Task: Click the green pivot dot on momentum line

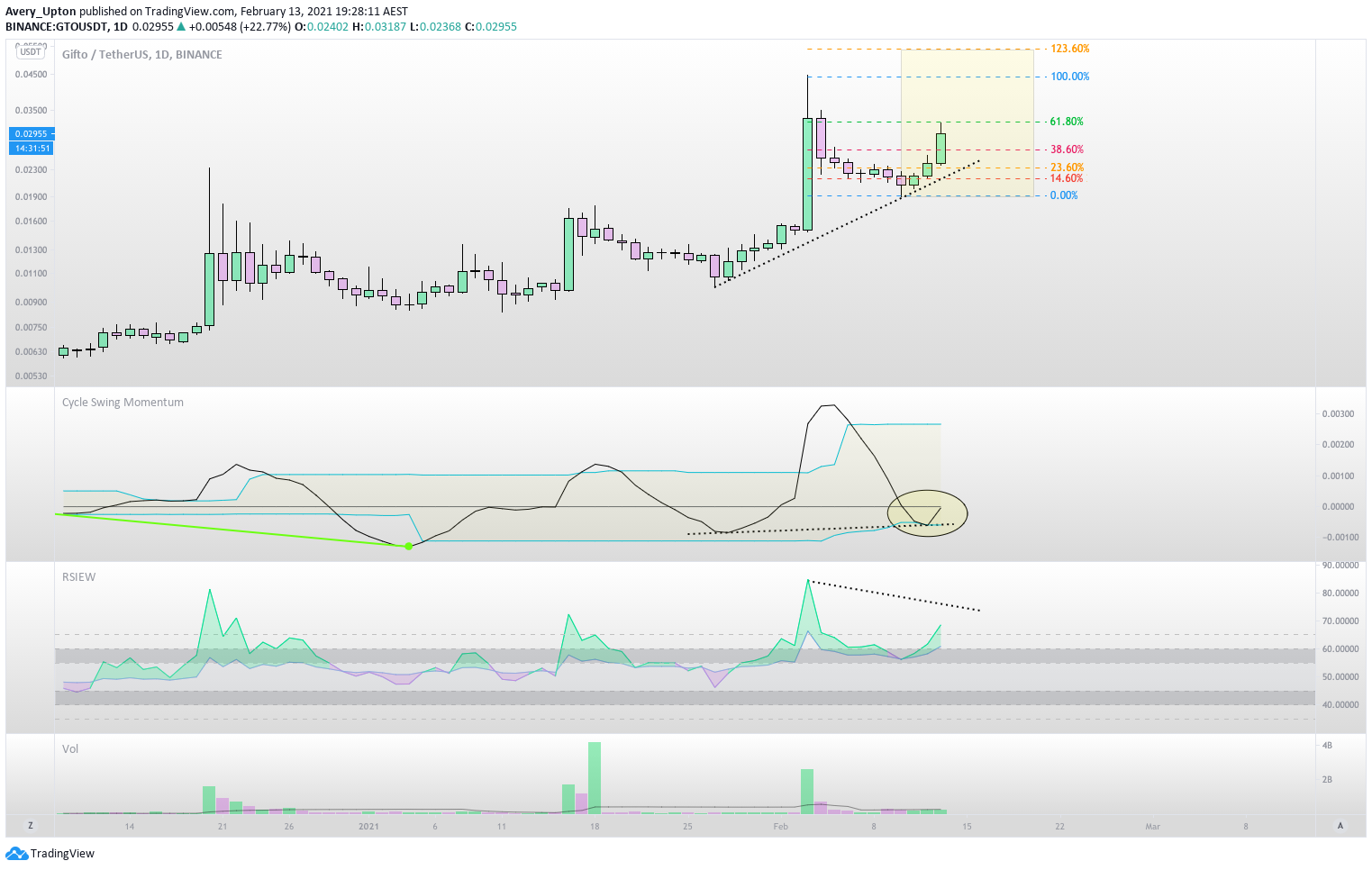Action: click(409, 547)
